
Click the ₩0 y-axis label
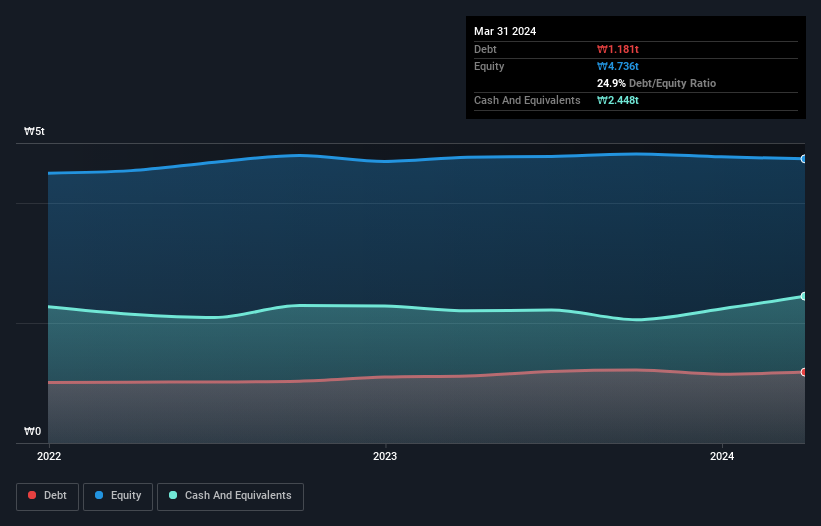32,431
